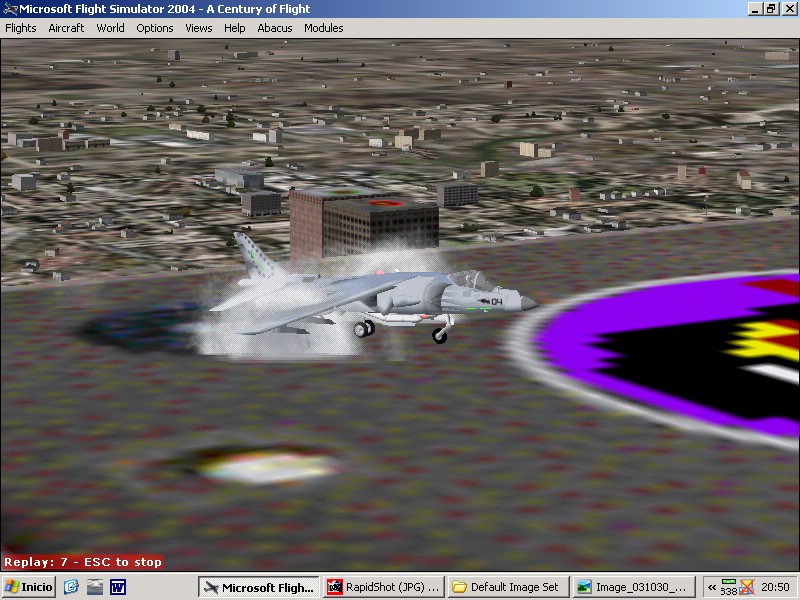Click the Replay: 7 - ESC to stop message
The height and width of the screenshot is (600, 800).
(x=83, y=562)
